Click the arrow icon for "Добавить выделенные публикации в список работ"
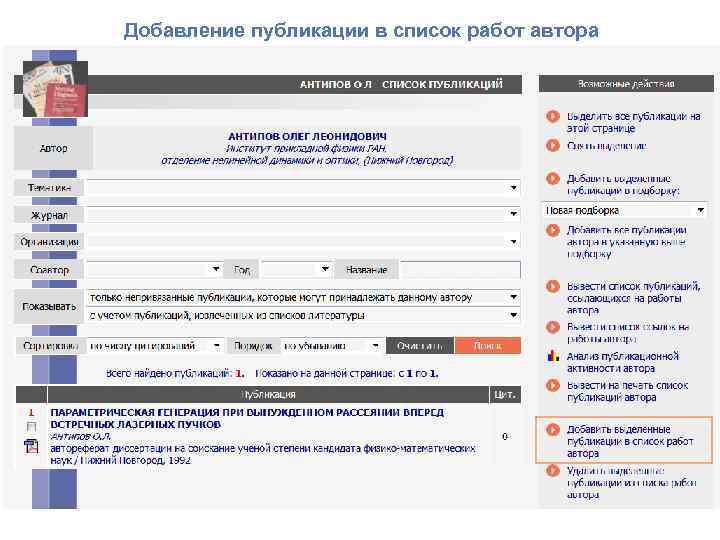Screen dimensions: 720x540 pos(552,429)
